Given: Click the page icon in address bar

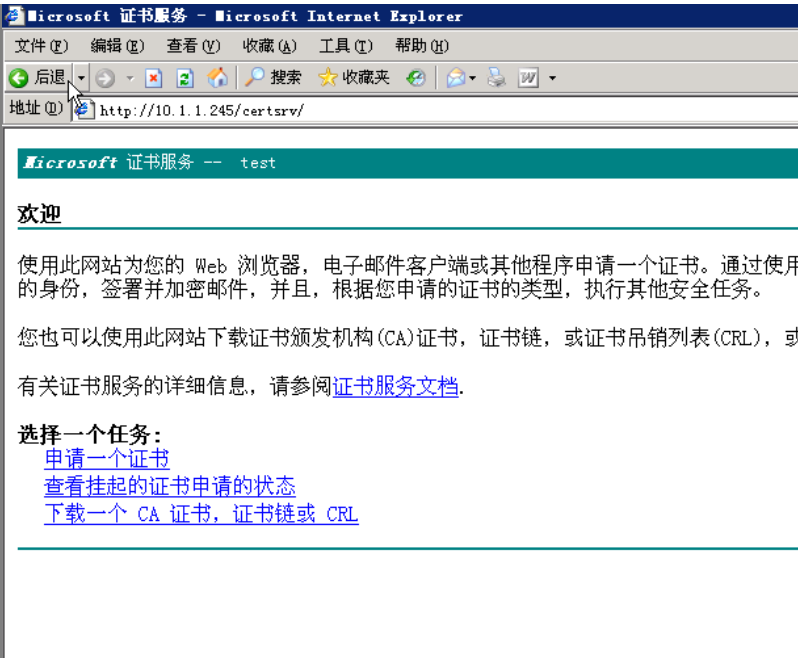Looking at the screenshot, I should pyautogui.click(x=83, y=109).
